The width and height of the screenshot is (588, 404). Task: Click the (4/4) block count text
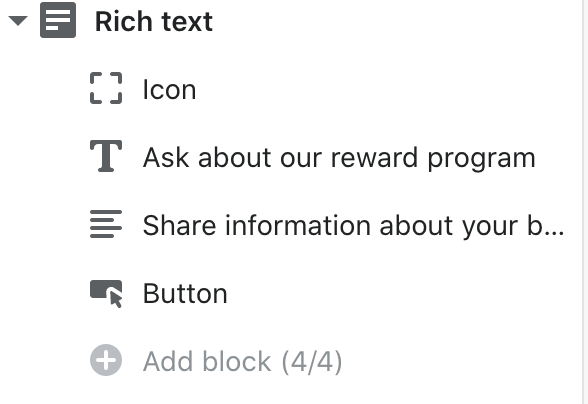click(x=312, y=362)
